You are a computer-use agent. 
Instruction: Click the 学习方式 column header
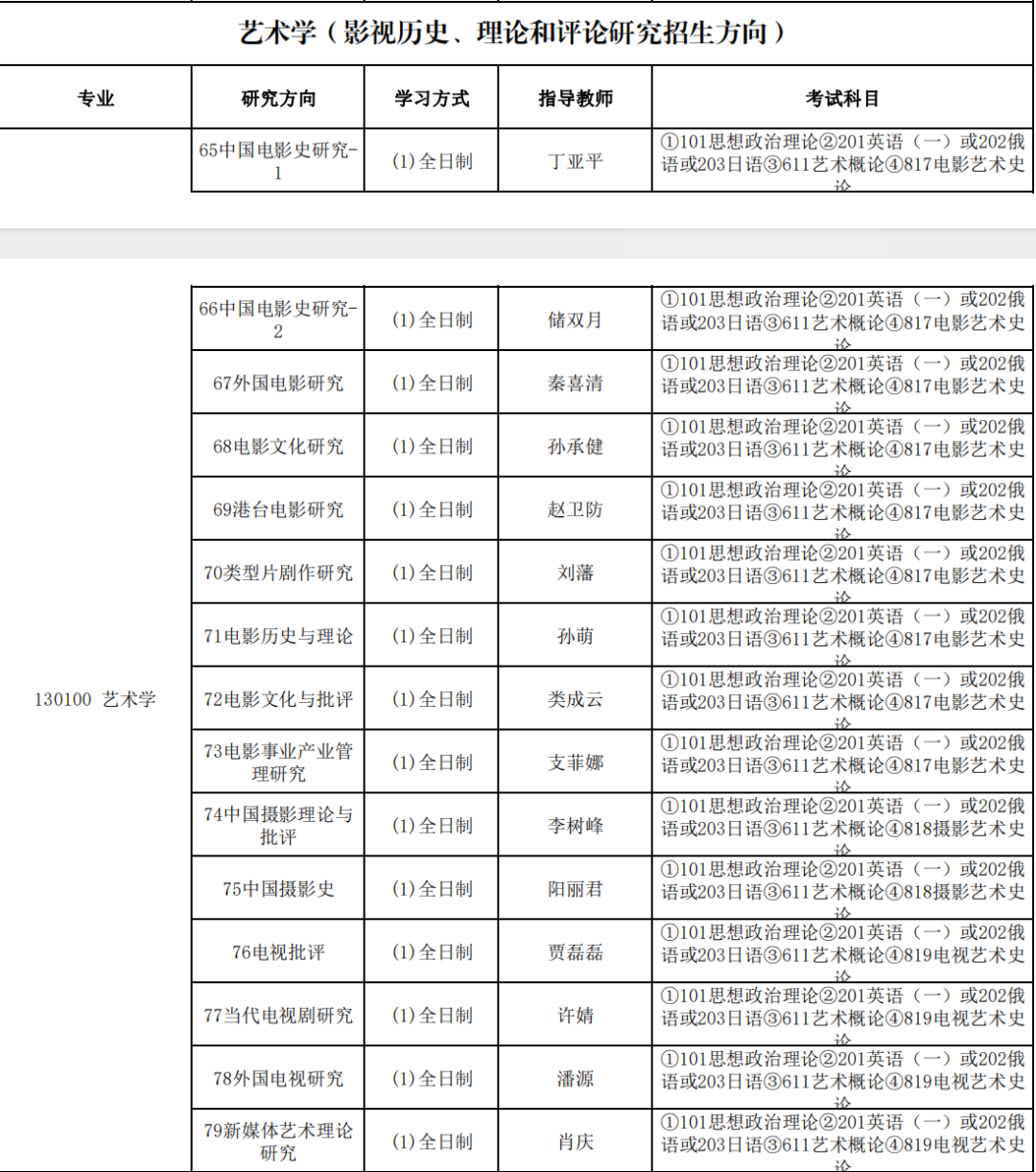[432, 98]
